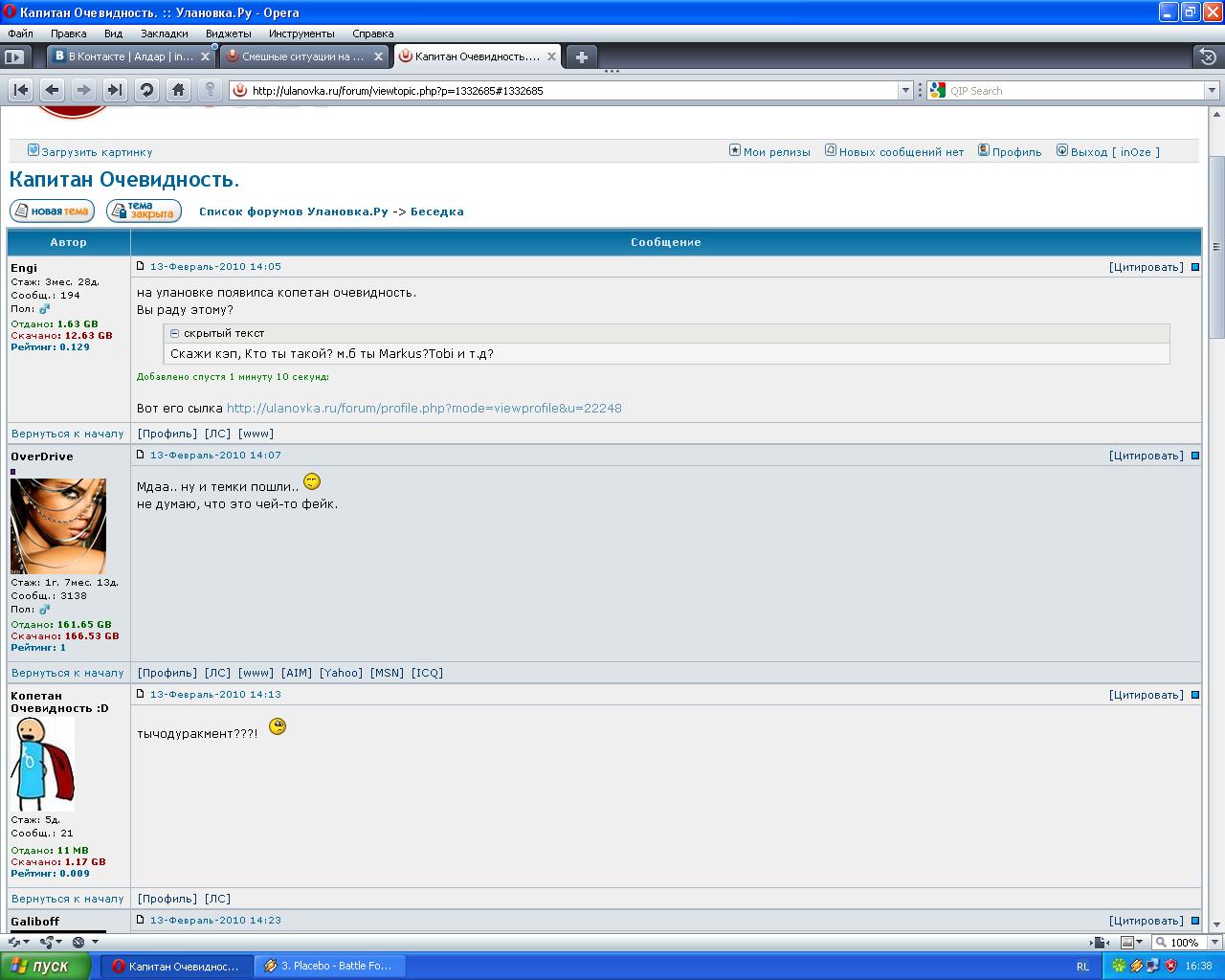Screen dimensions: 1225x980
Task: Click the password wand icon
Action: [210, 90]
